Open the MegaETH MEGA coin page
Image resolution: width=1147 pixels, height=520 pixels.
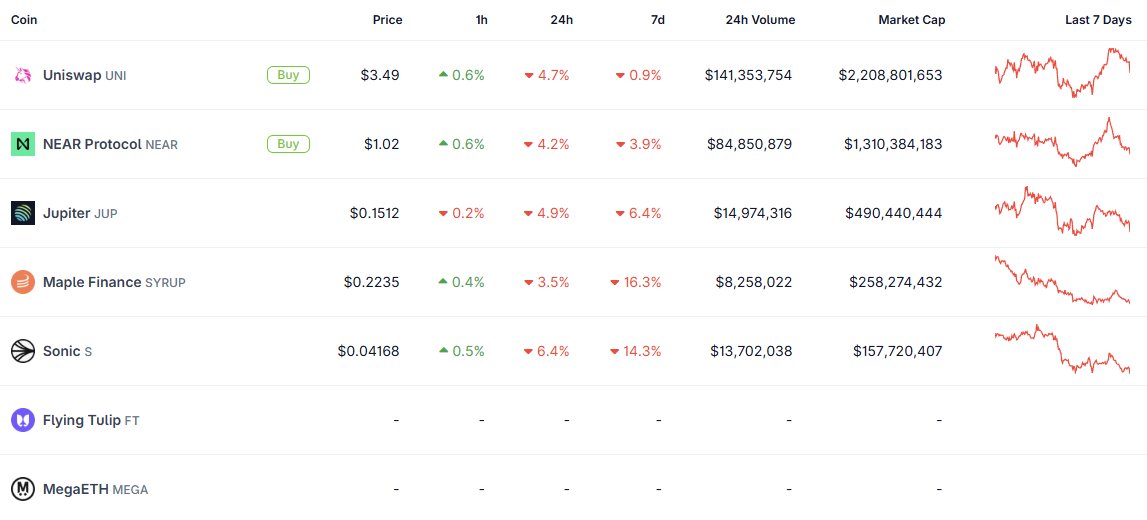[x=95, y=489]
